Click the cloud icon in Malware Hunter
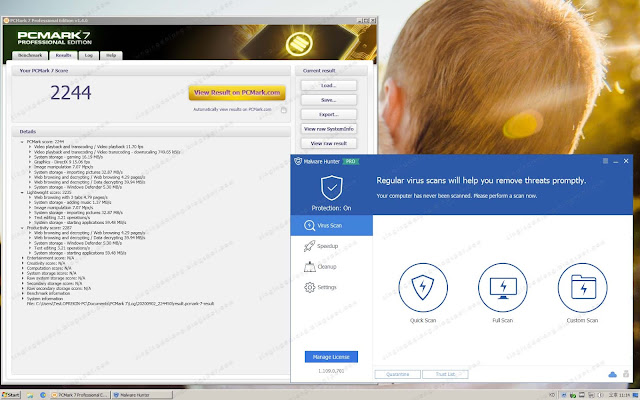Viewport: 640px width, 400px height. (612, 374)
